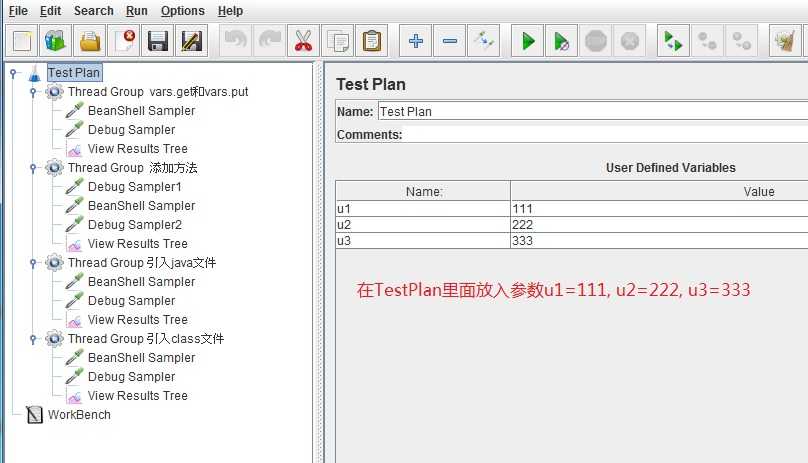This screenshot has width=808, height=463.
Task: Select BeanShell Sampler under 添加方法 group
Action: point(141,206)
